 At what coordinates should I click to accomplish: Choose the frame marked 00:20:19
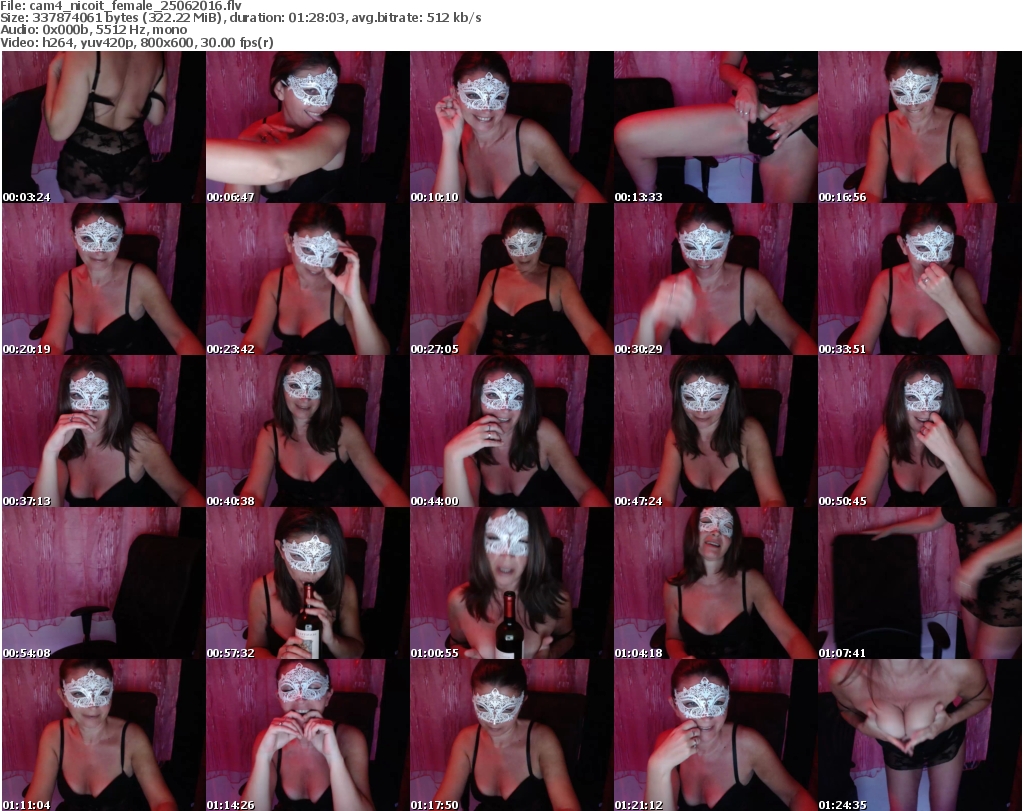pyautogui.click(x=104, y=279)
